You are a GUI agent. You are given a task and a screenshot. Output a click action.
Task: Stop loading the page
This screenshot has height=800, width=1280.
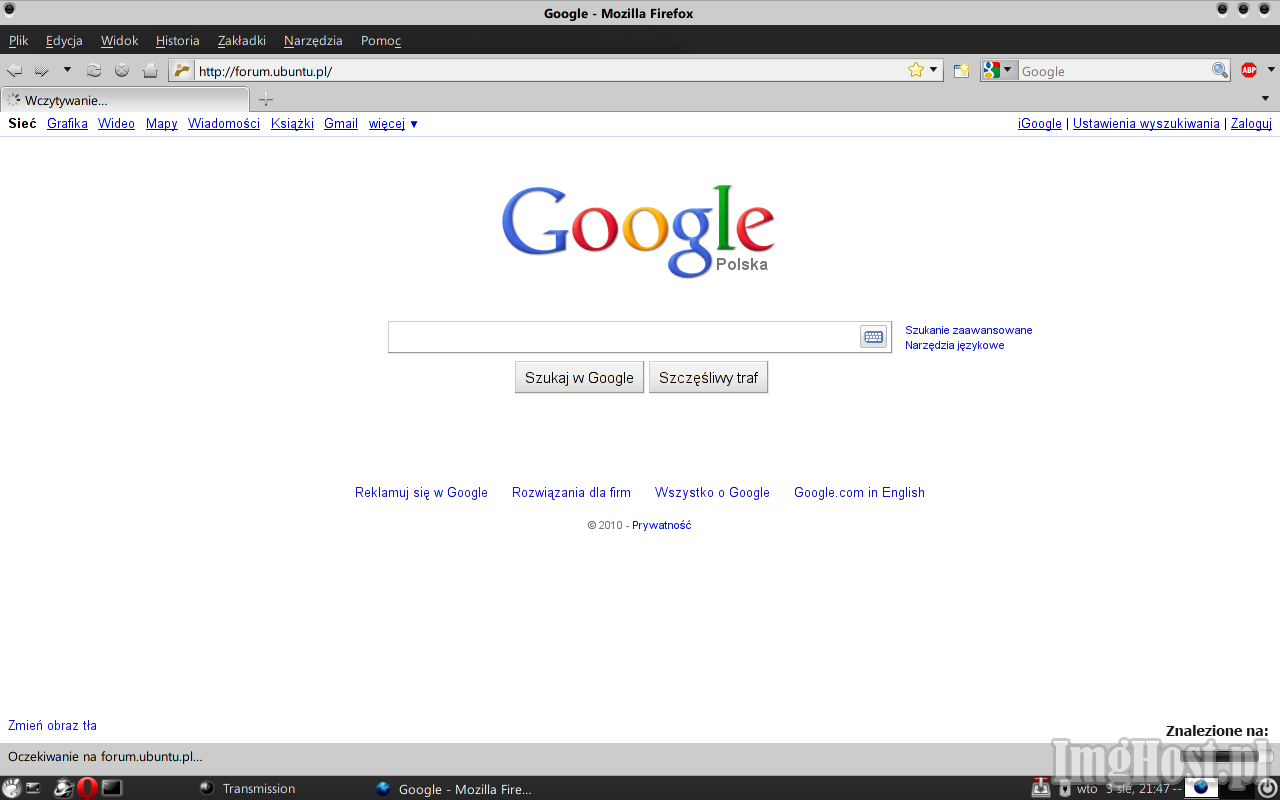122,70
